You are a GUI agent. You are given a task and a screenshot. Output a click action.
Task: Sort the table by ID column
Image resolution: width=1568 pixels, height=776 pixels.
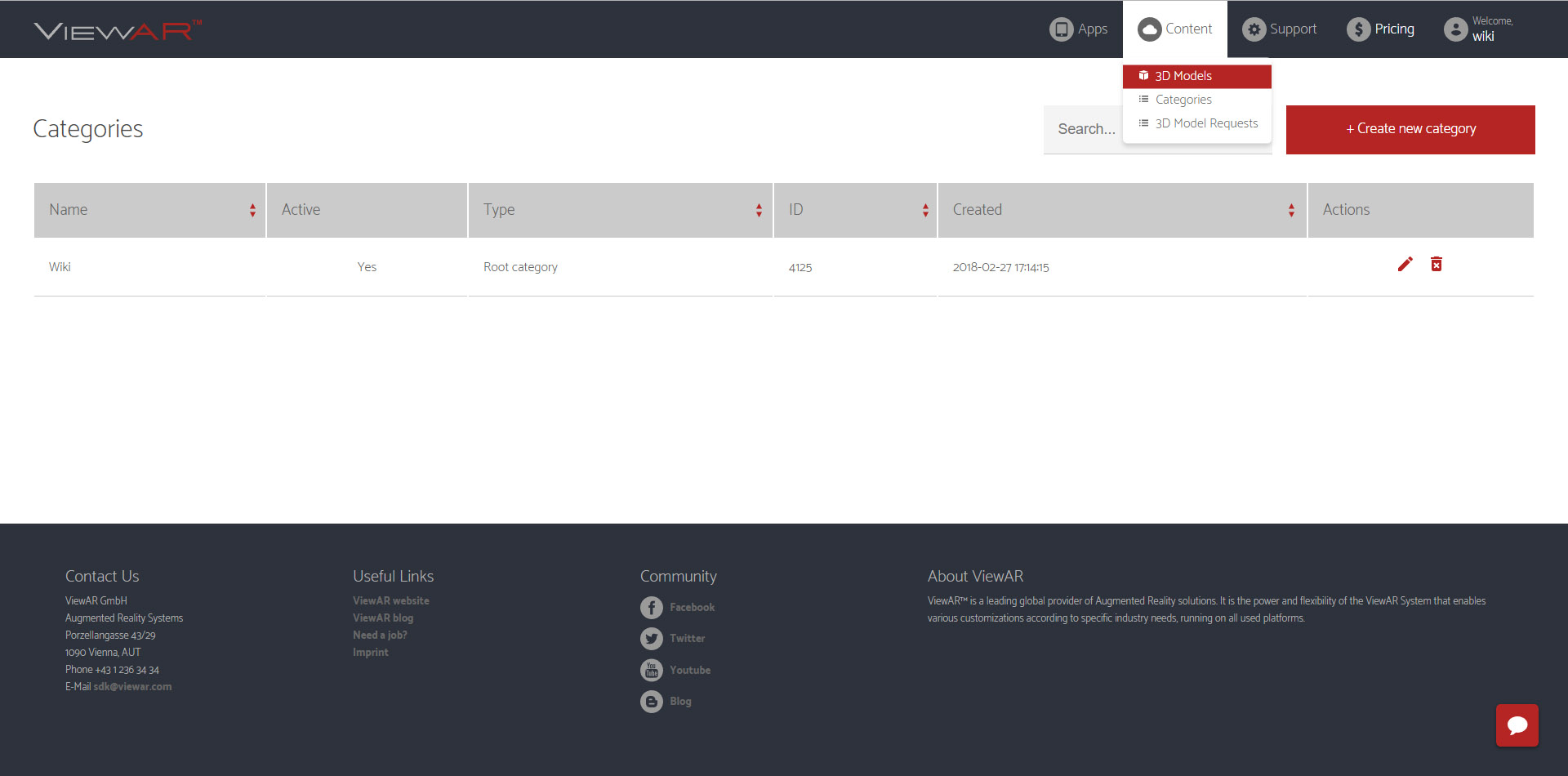coord(924,211)
